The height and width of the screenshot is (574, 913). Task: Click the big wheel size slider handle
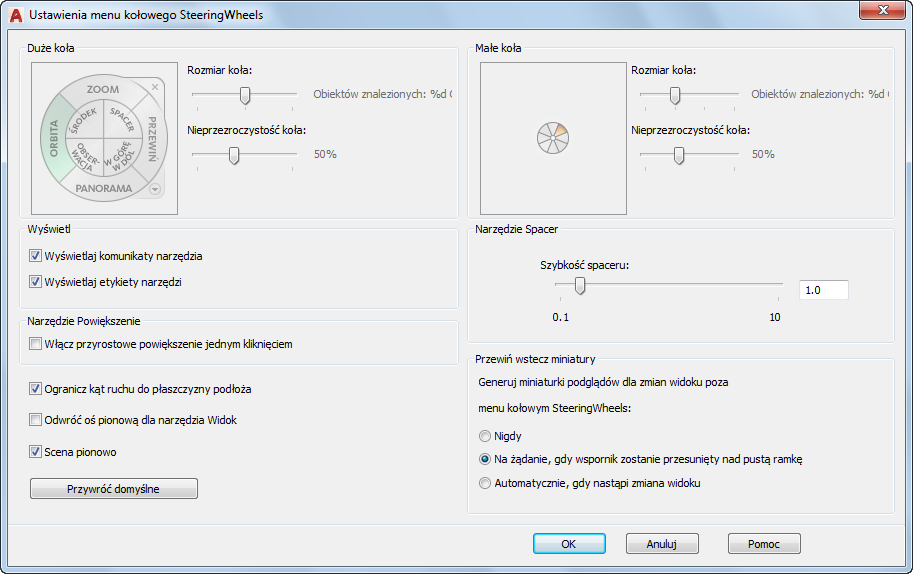pos(245,95)
